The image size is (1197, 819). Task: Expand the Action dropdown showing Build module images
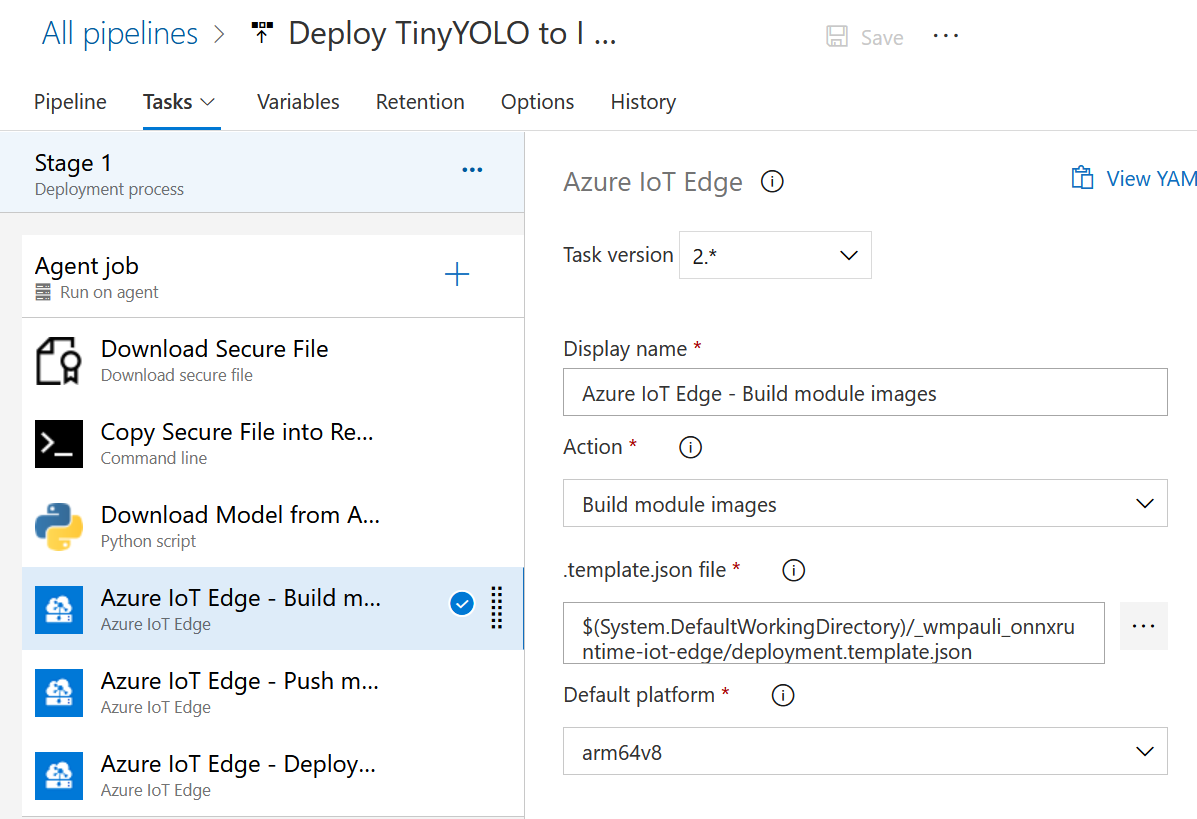click(x=865, y=504)
